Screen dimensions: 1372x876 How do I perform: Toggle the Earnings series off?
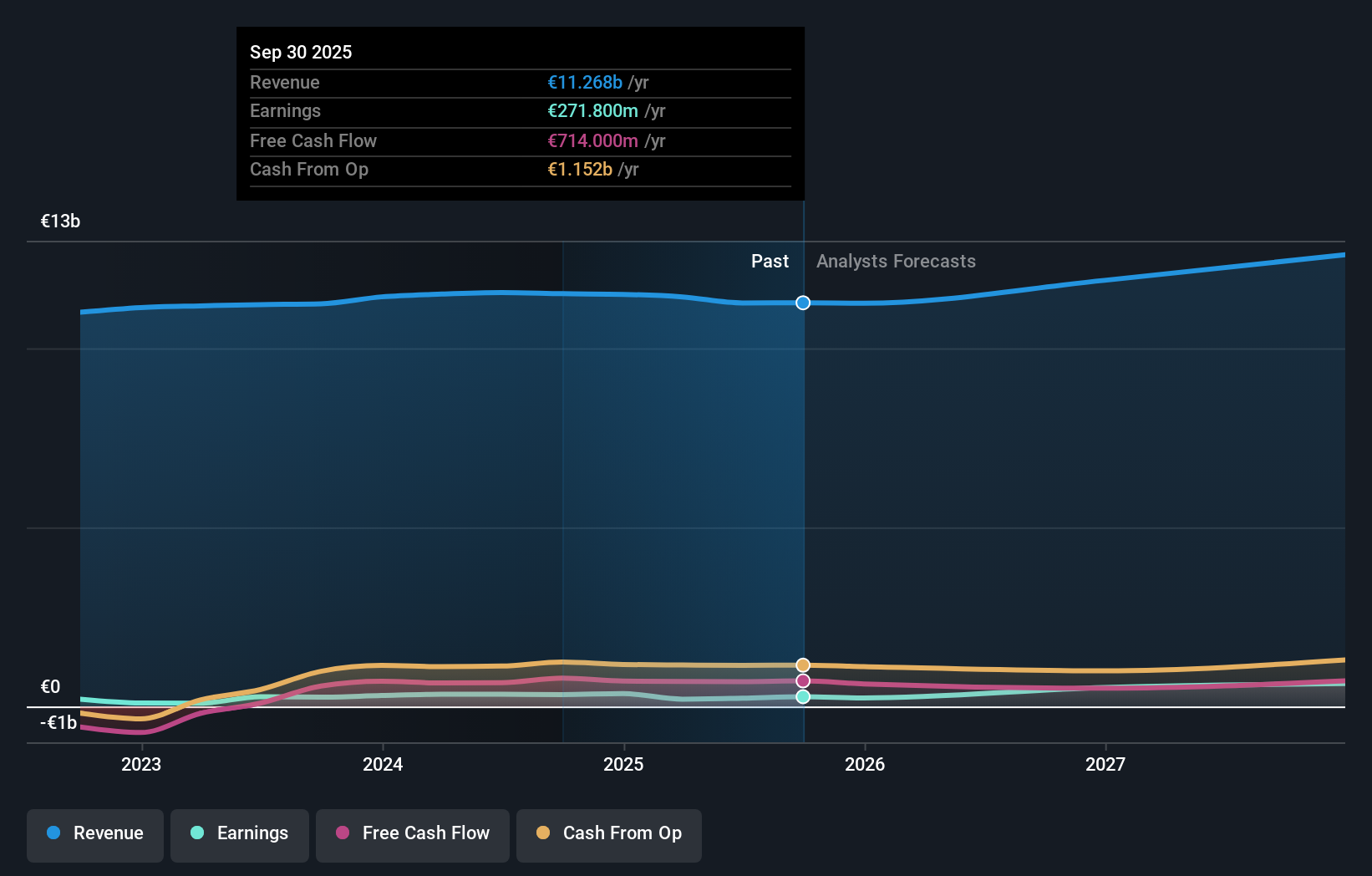(x=240, y=835)
